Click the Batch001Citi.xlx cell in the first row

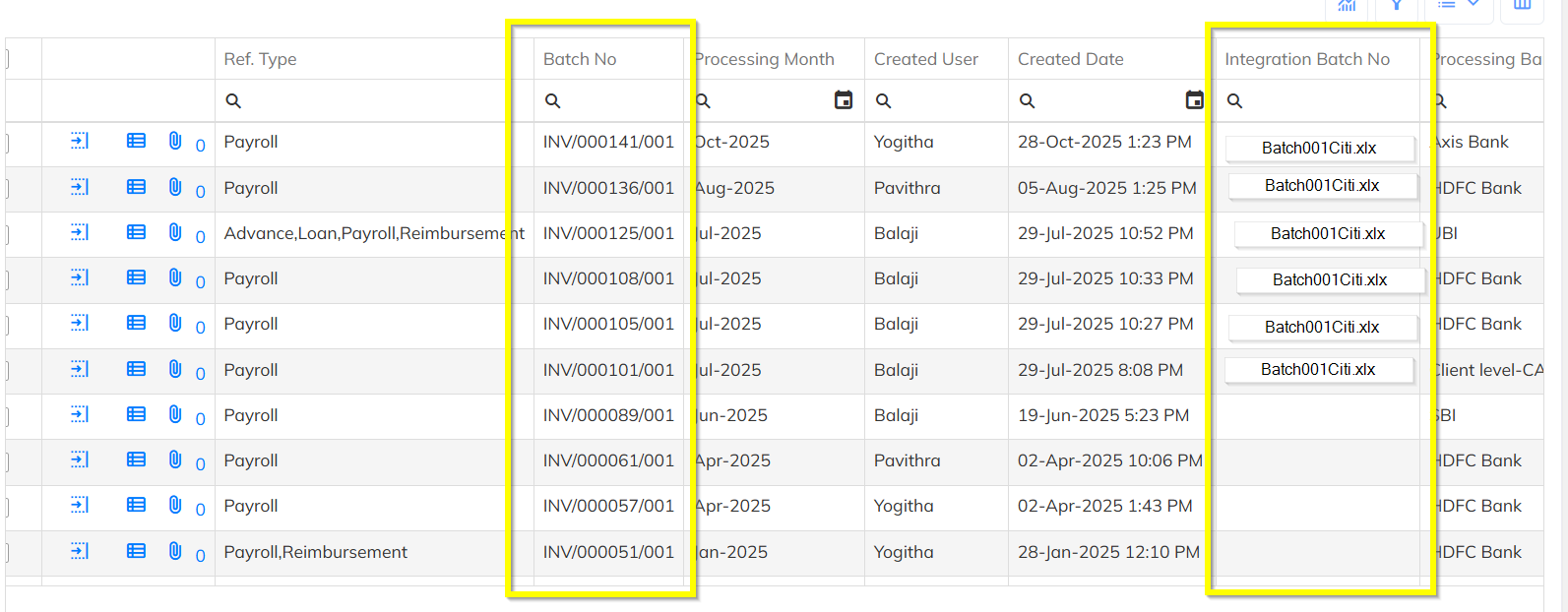coord(1319,149)
